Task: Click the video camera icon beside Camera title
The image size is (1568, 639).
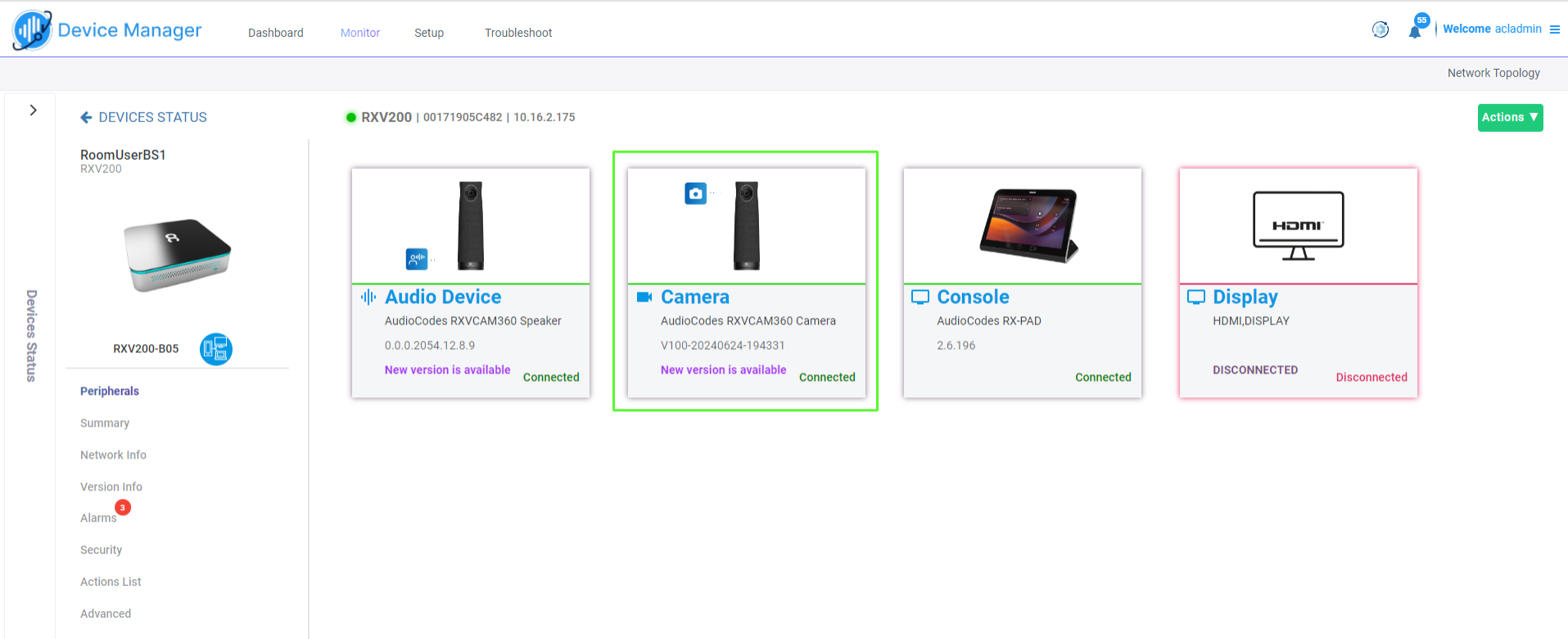Action: [644, 297]
